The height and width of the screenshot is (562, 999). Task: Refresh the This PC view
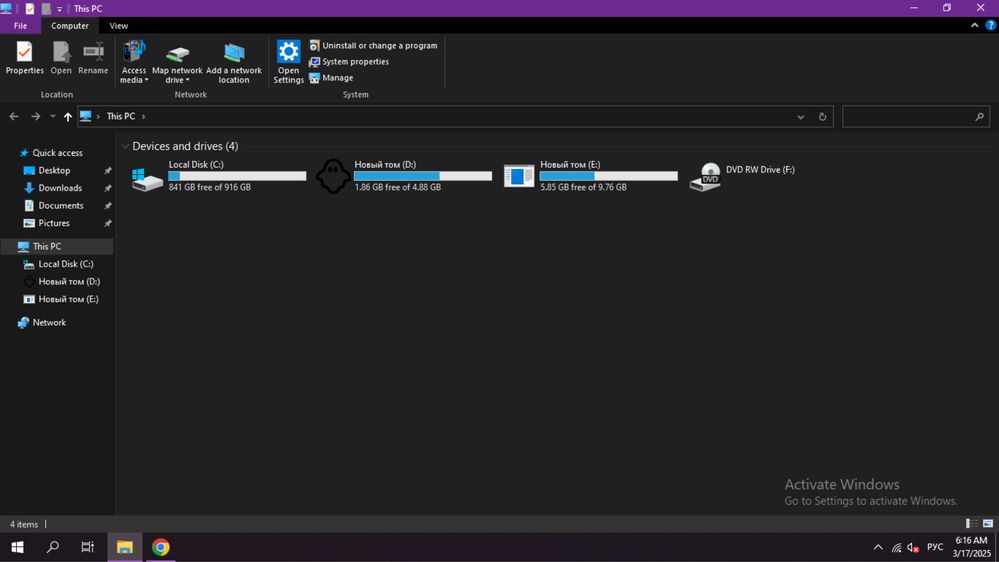point(823,117)
